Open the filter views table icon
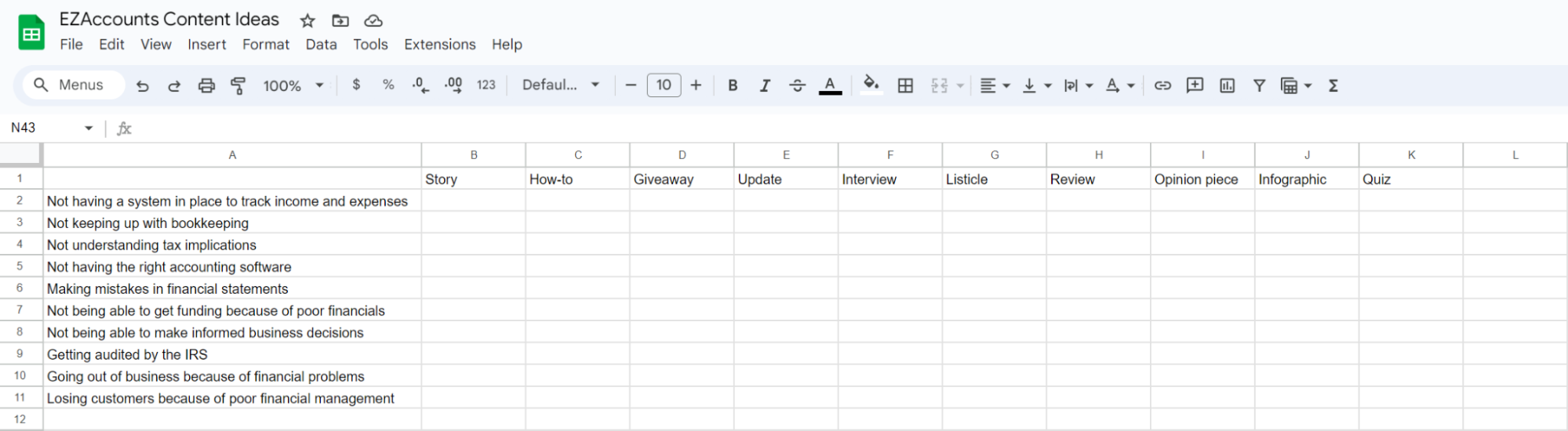The height and width of the screenshot is (431, 1568). 1289,85
